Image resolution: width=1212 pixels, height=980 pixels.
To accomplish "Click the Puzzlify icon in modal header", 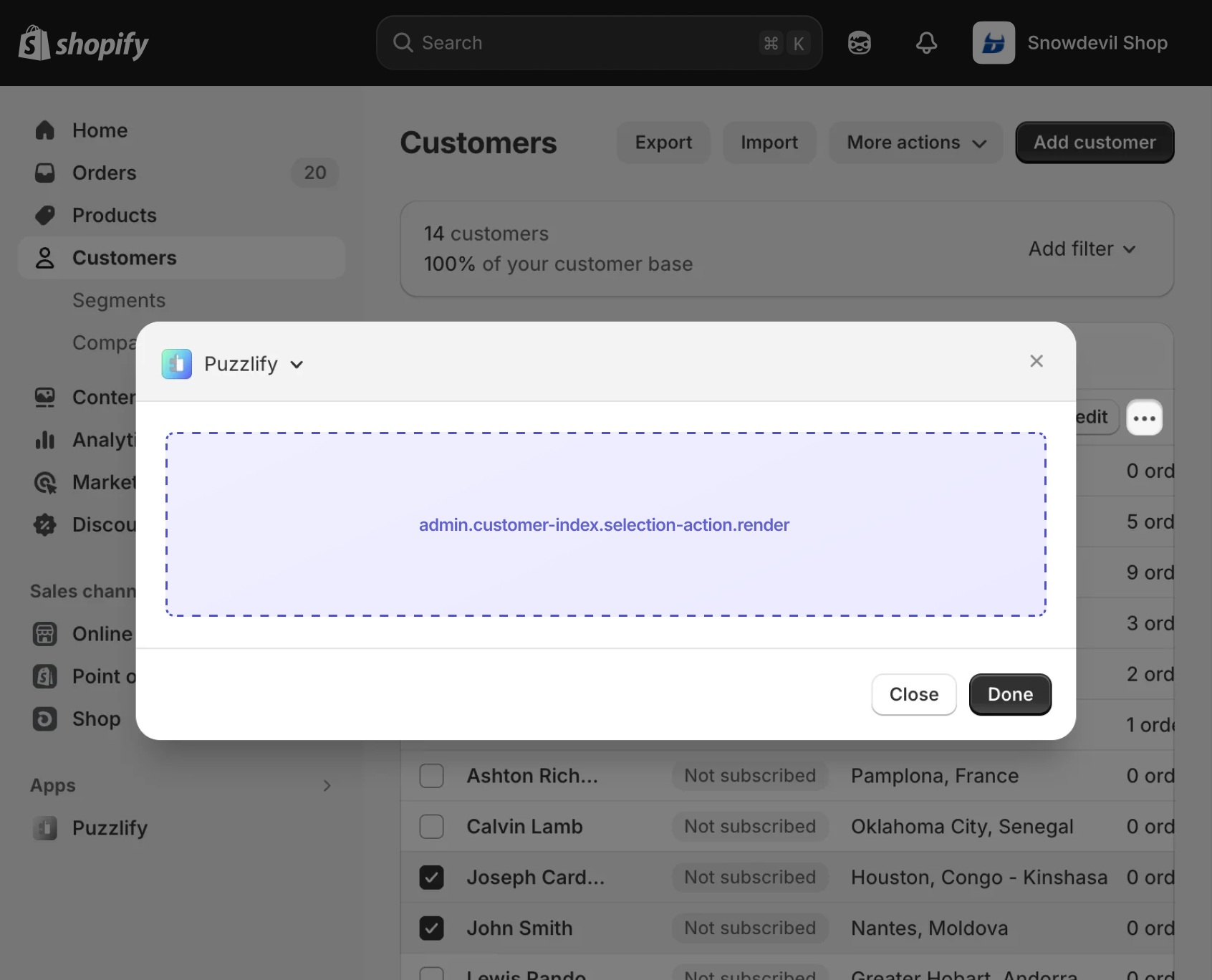I will tap(177, 364).
